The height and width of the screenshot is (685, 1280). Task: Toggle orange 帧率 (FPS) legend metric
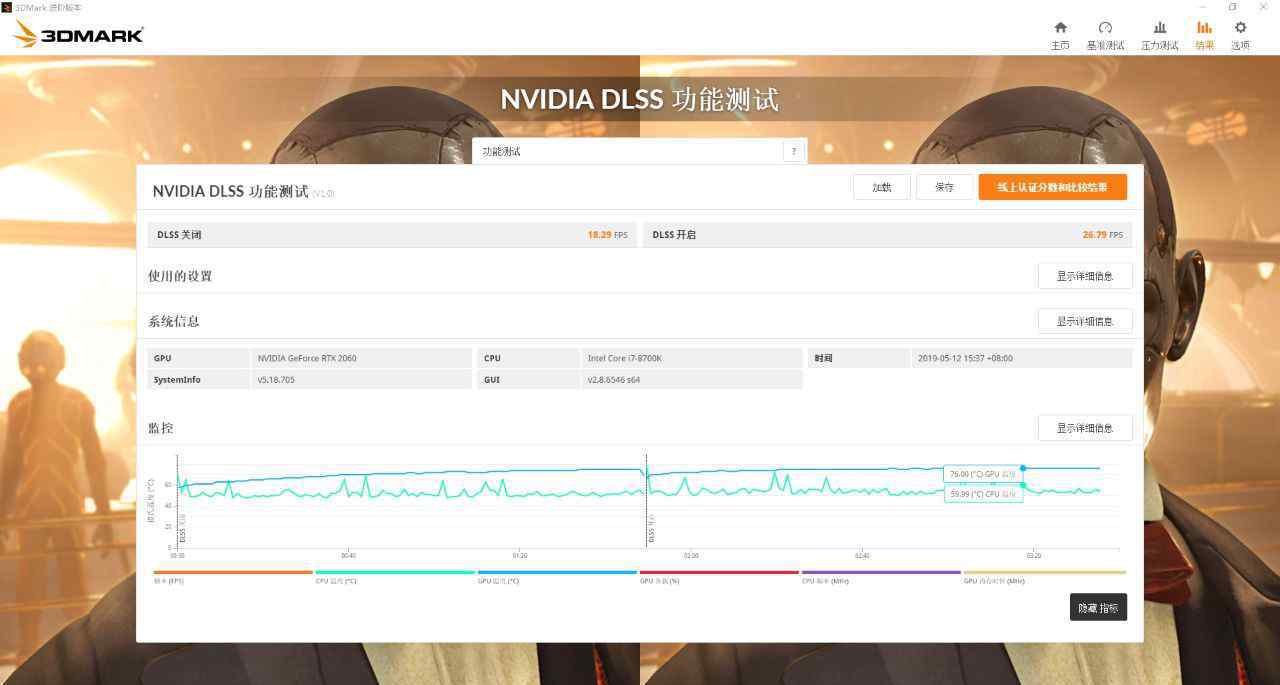coord(233,577)
